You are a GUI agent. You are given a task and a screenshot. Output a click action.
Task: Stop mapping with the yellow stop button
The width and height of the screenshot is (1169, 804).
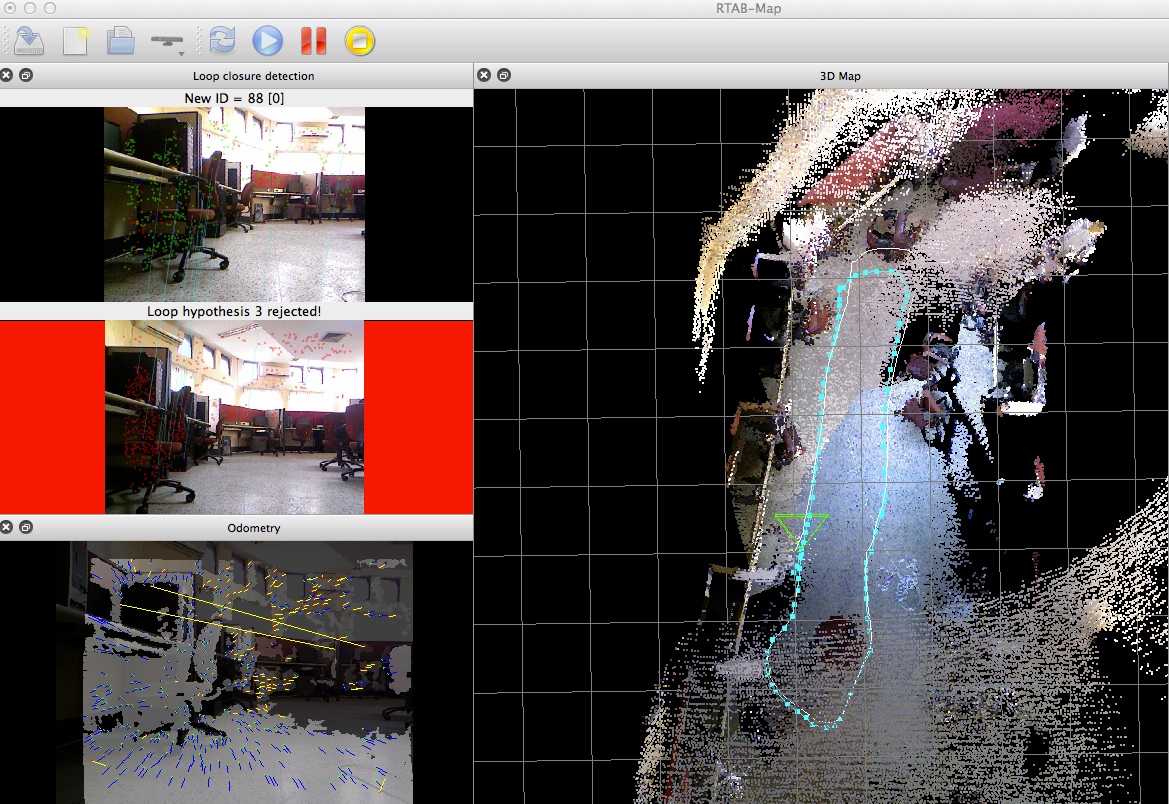[x=359, y=41]
